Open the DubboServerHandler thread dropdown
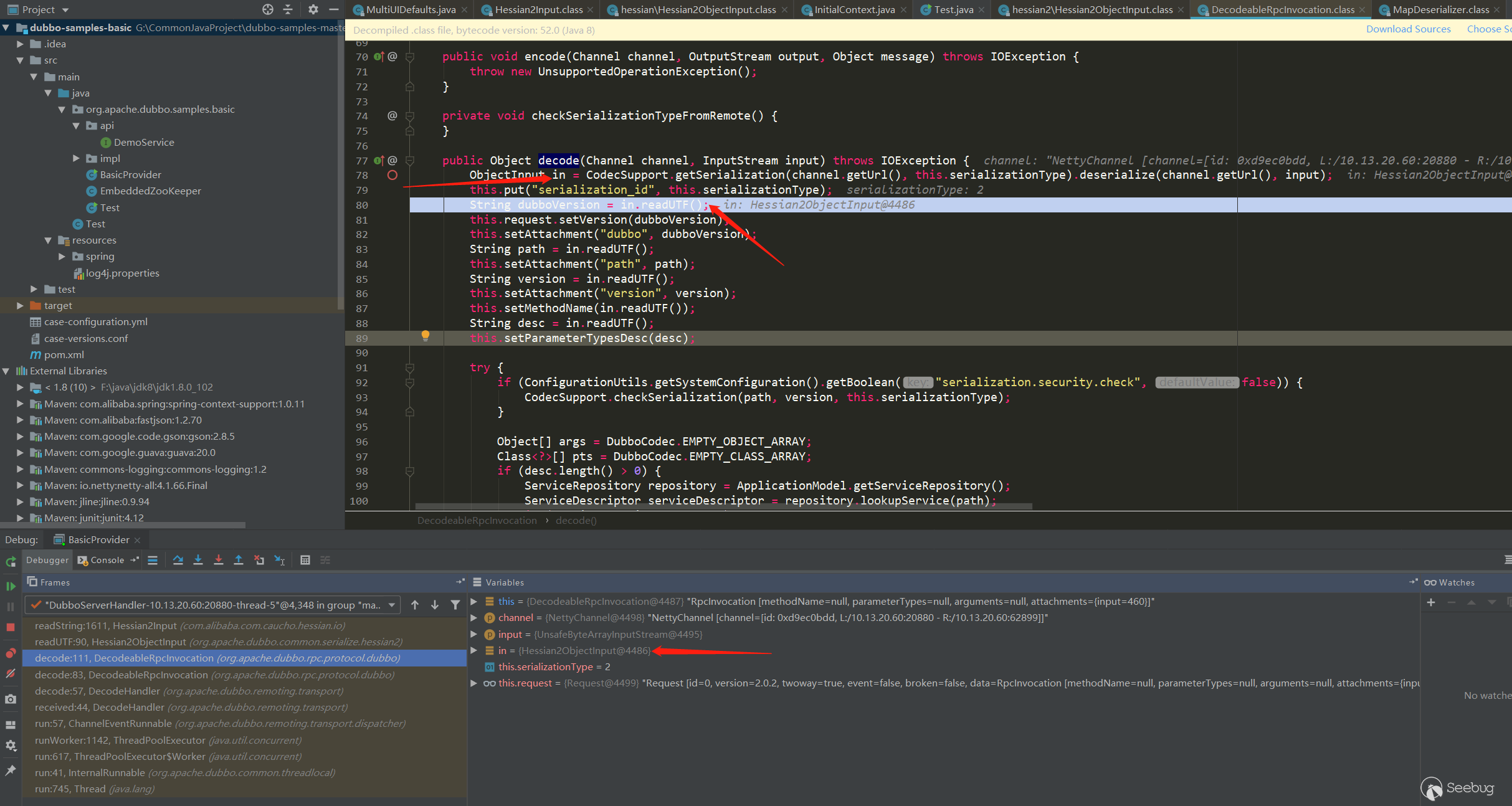This screenshot has width=1512, height=806. tap(212, 605)
